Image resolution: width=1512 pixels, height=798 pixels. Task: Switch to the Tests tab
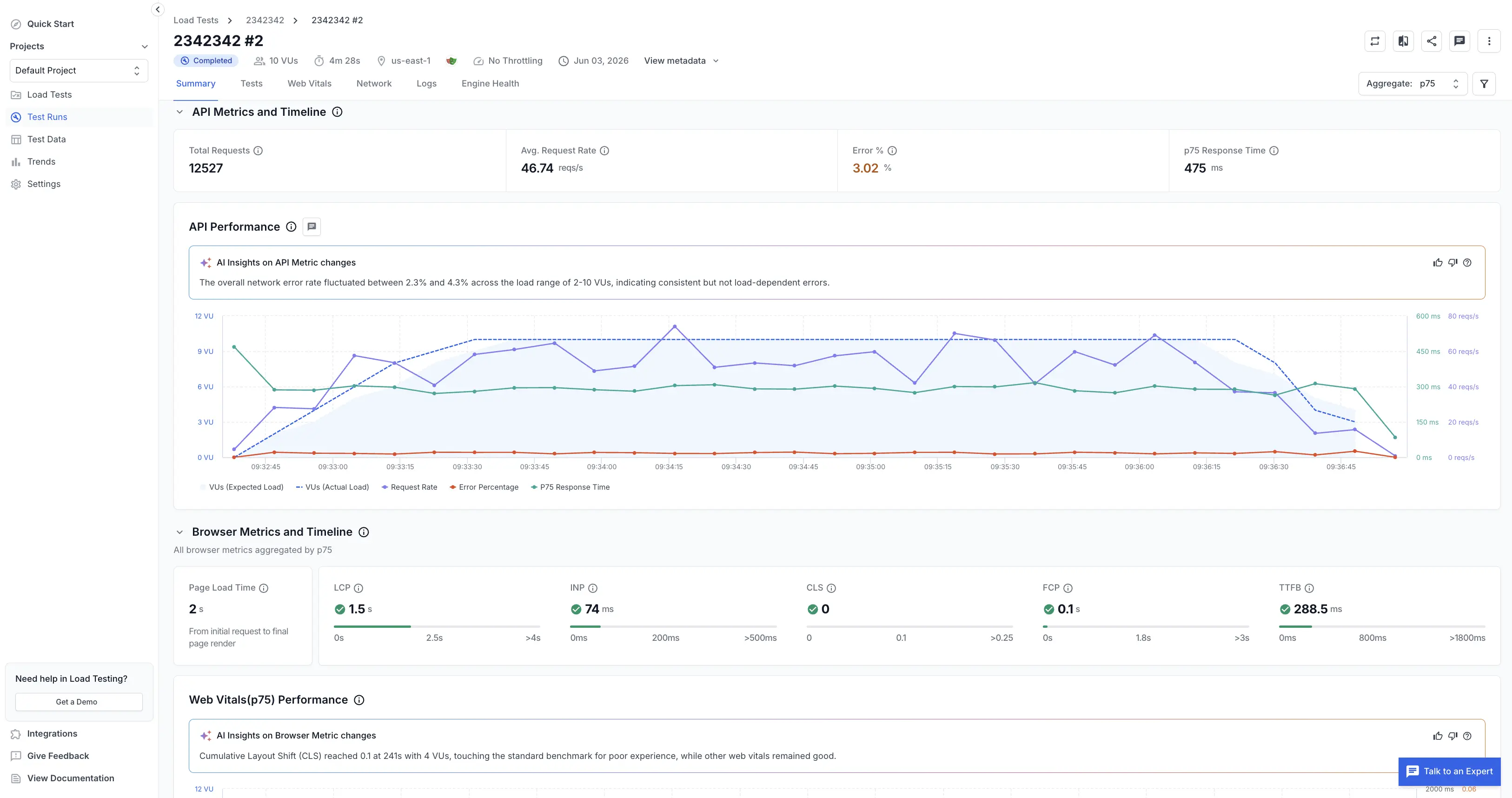(x=251, y=84)
